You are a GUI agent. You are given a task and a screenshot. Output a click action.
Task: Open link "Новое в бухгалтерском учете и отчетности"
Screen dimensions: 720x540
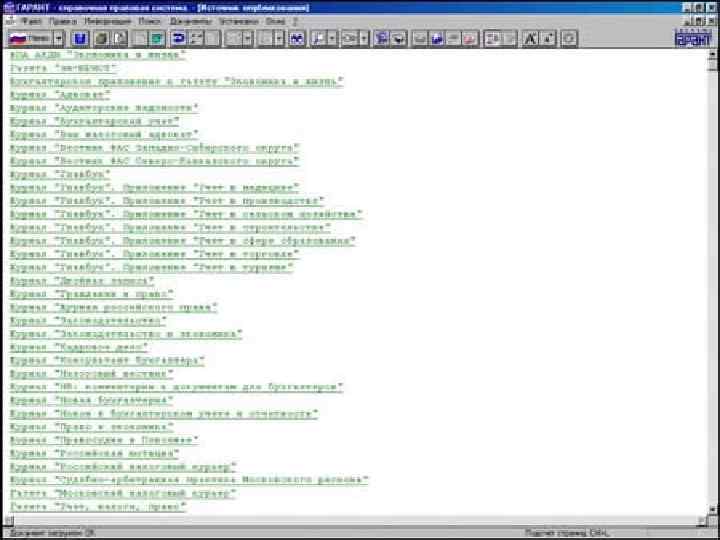tap(164, 414)
